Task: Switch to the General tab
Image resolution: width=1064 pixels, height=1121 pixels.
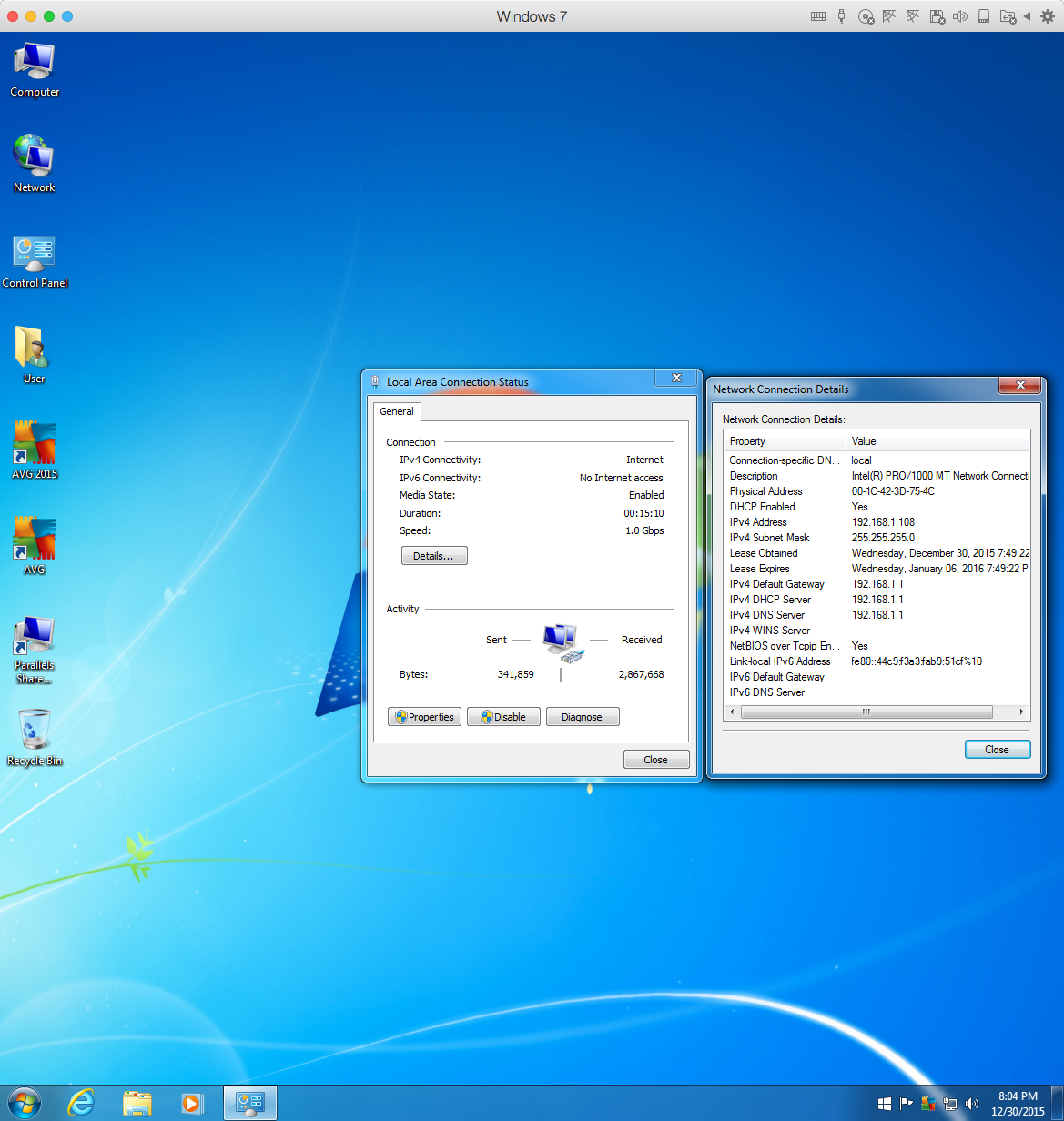Action: pyautogui.click(x=397, y=412)
